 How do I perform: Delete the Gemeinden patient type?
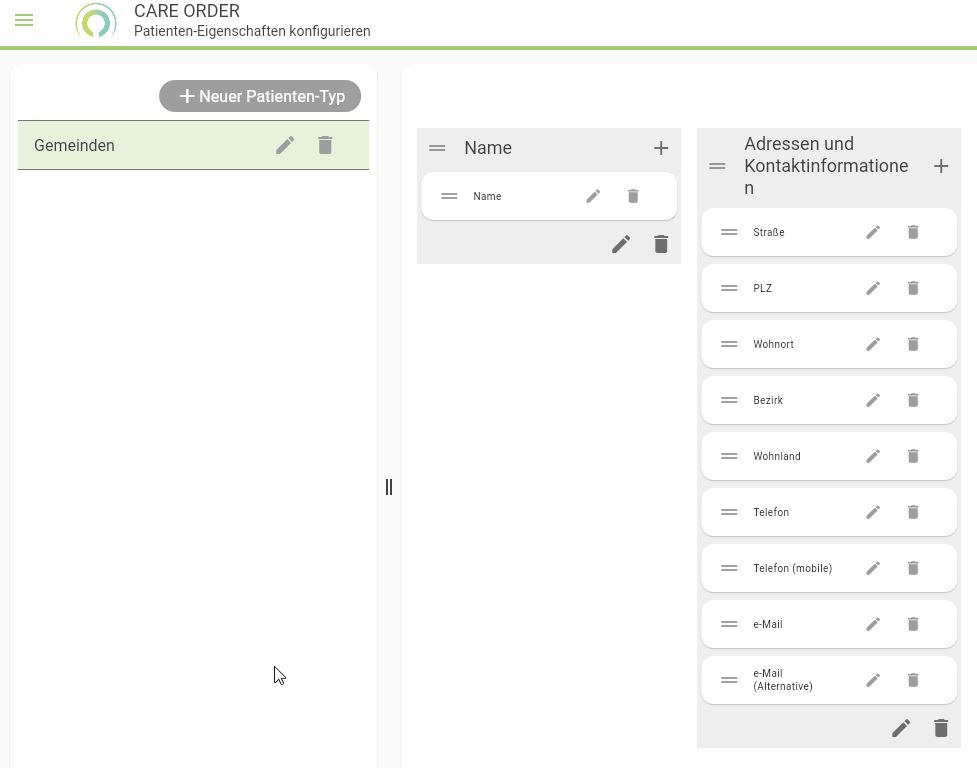click(x=325, y=145)
